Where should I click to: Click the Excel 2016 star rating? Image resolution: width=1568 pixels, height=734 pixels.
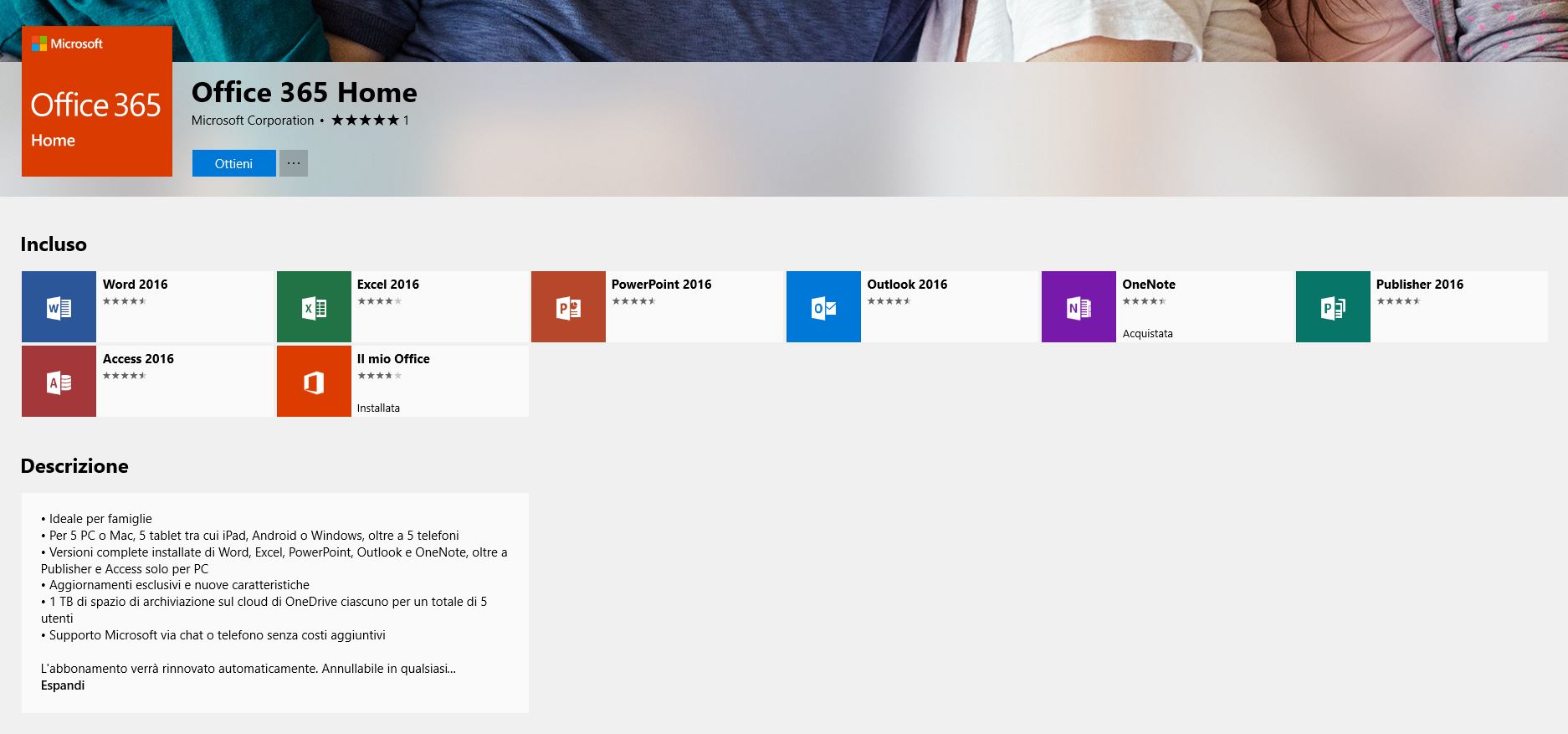point(379,301)
